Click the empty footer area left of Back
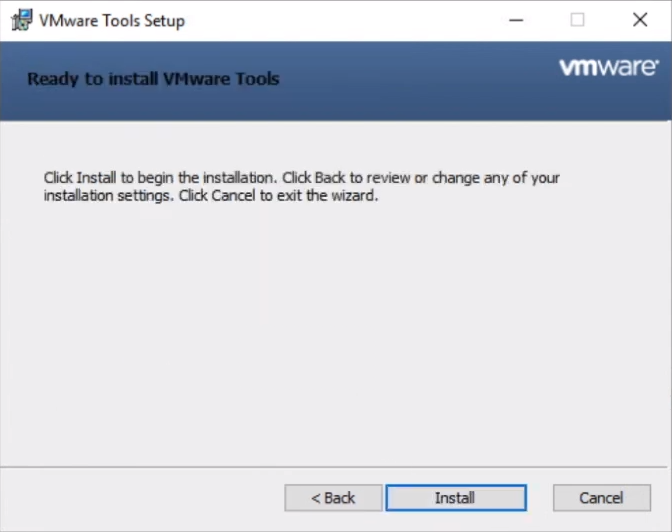The width and height of the screenshot is (672, 532). coord(140,498)
